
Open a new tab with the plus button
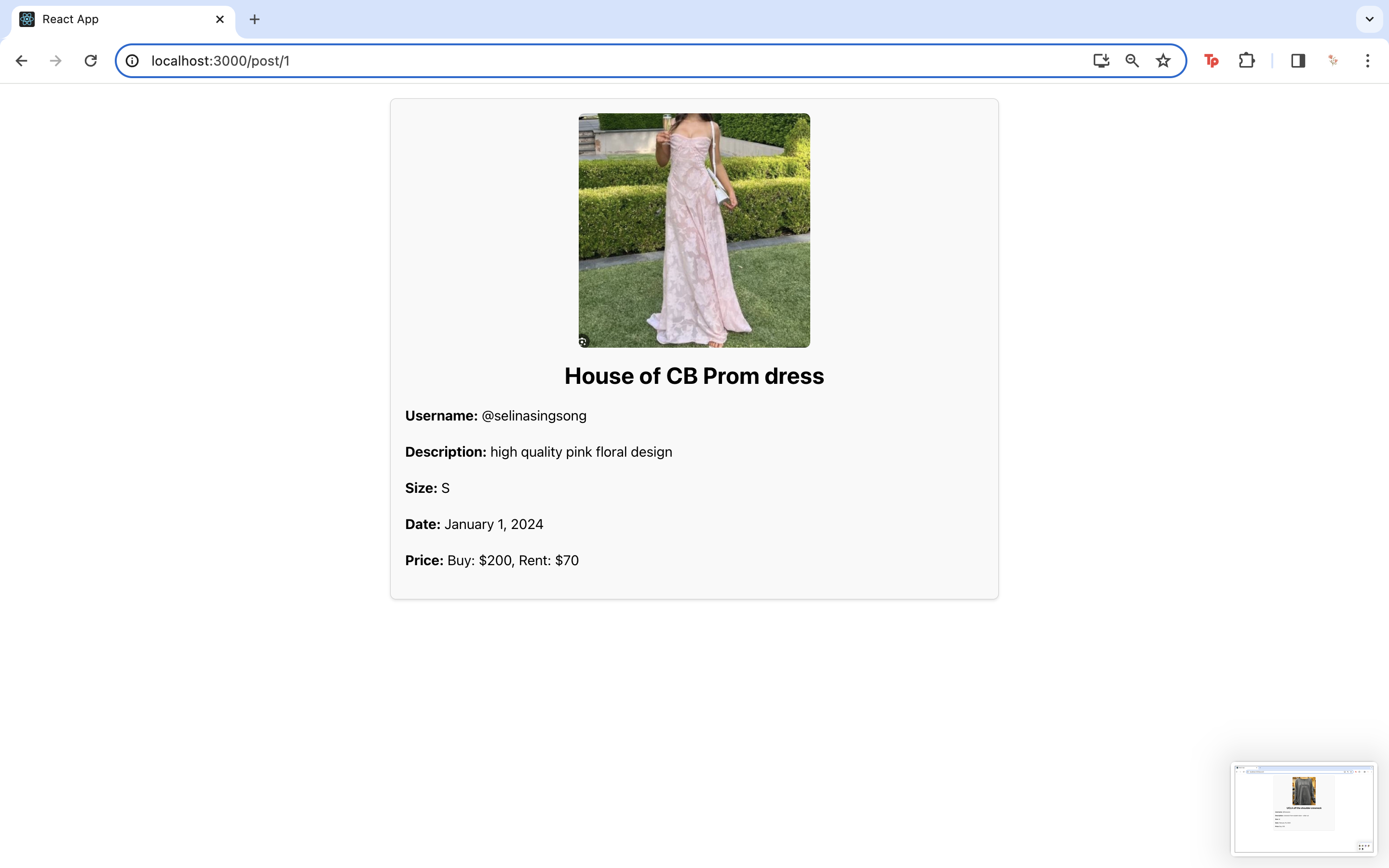point(255,19)
